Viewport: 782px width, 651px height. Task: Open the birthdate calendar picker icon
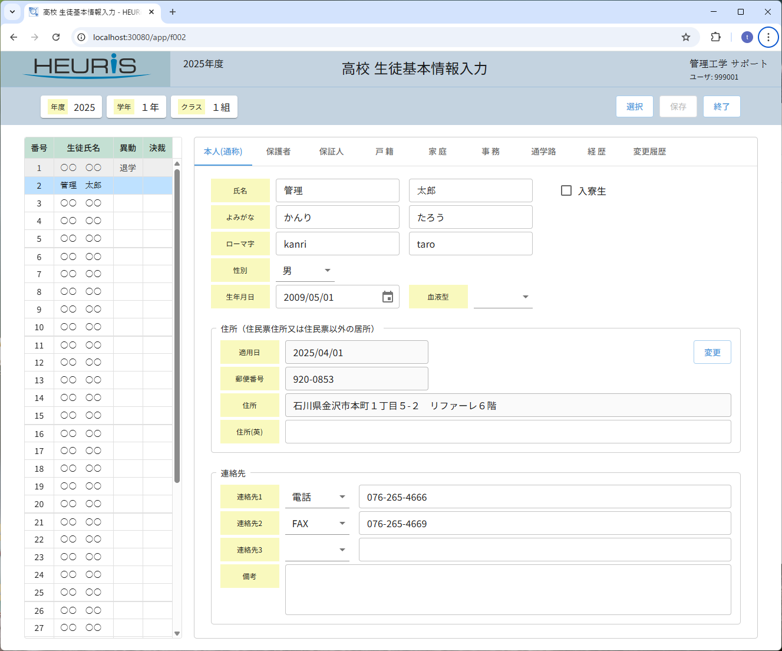coord(388,297)
